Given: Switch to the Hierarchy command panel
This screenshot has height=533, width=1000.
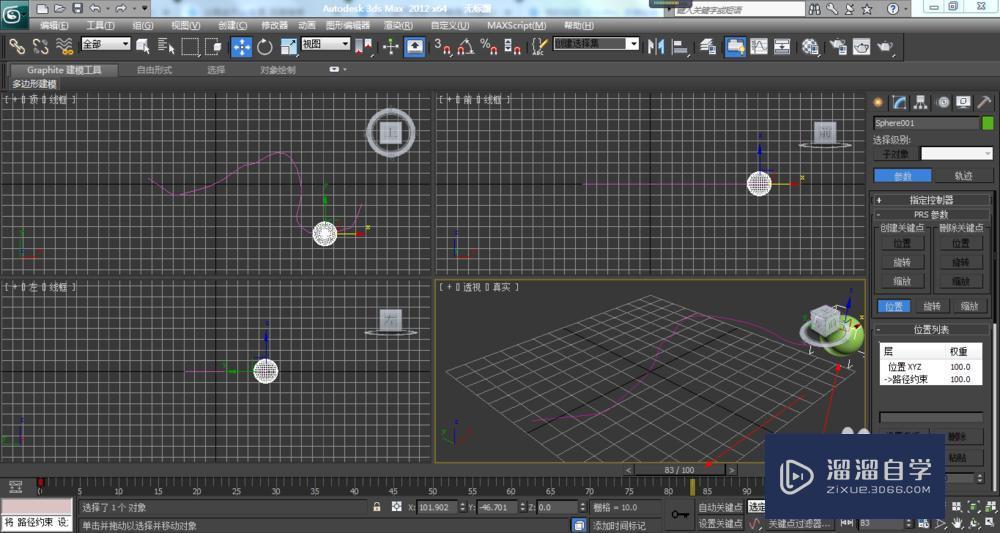Looking at the screenshot, I should [920, 102].
